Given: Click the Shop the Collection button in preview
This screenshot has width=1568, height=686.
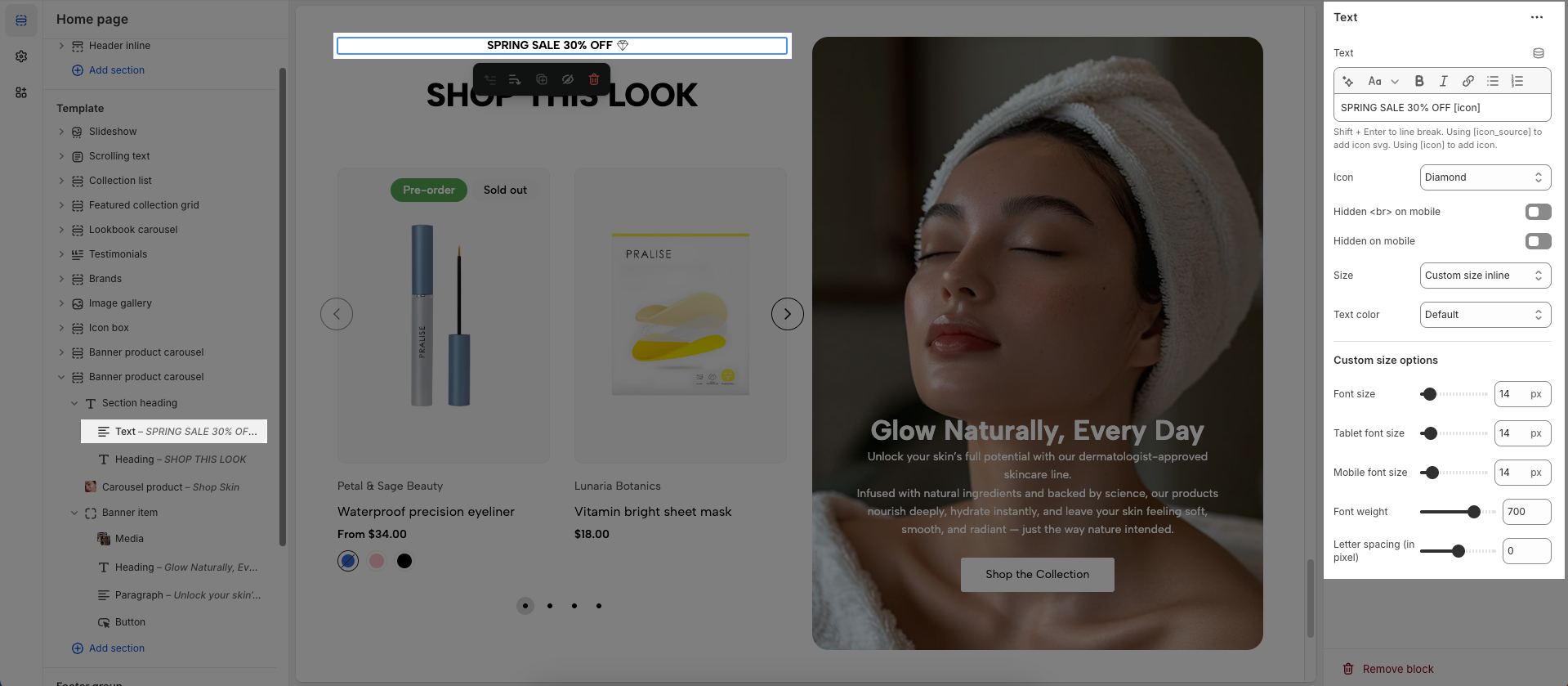Looking at the screenshot, I should [1037, 575].
